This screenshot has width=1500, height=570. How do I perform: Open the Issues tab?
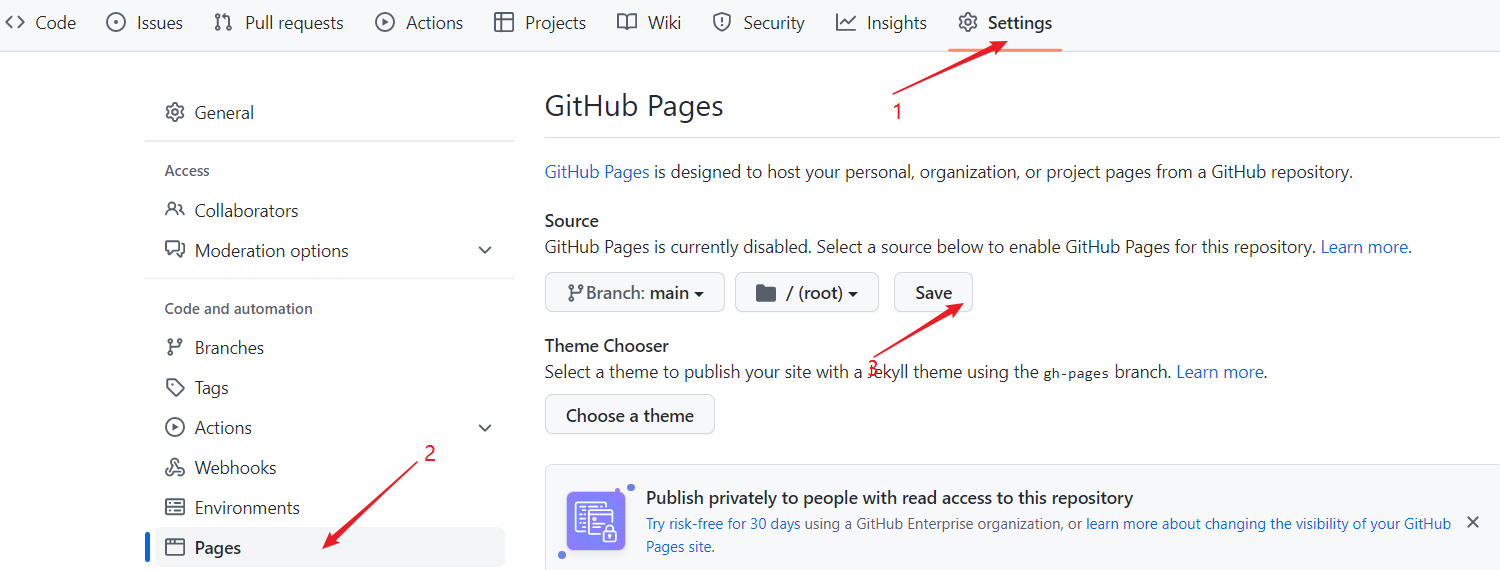click(x=145, y=22)
